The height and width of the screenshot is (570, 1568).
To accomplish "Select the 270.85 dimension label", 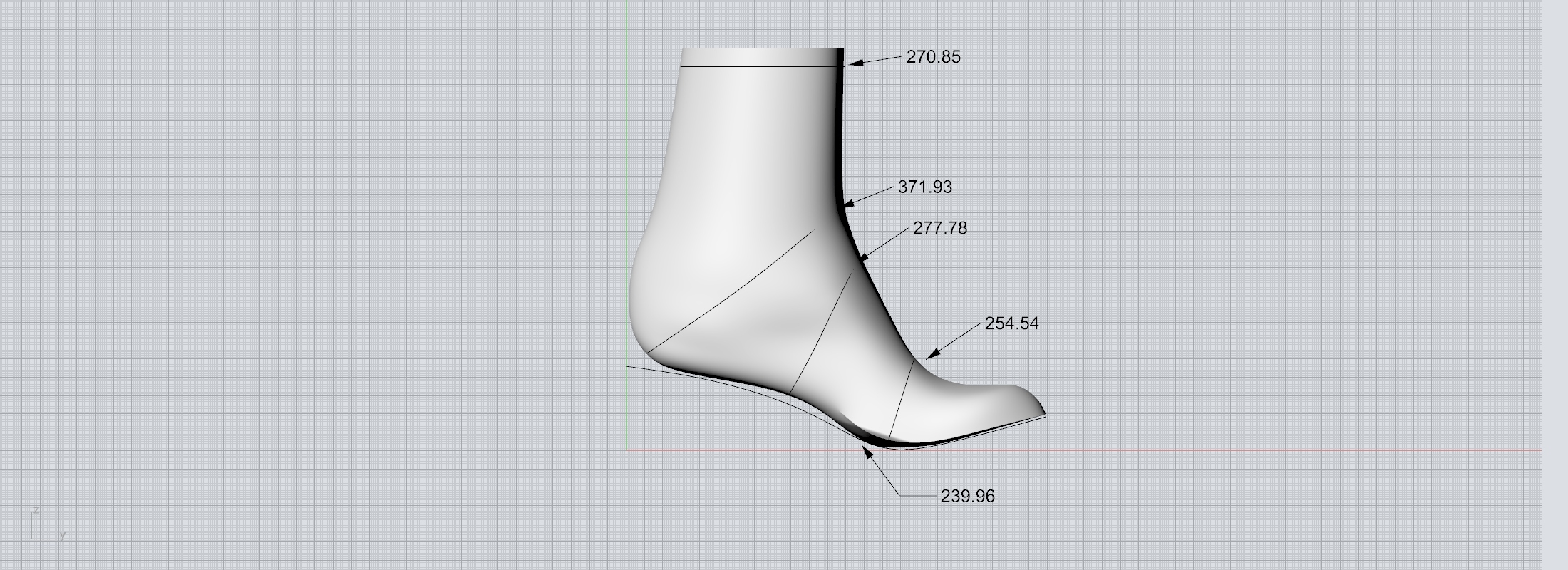I will (933, 57).
